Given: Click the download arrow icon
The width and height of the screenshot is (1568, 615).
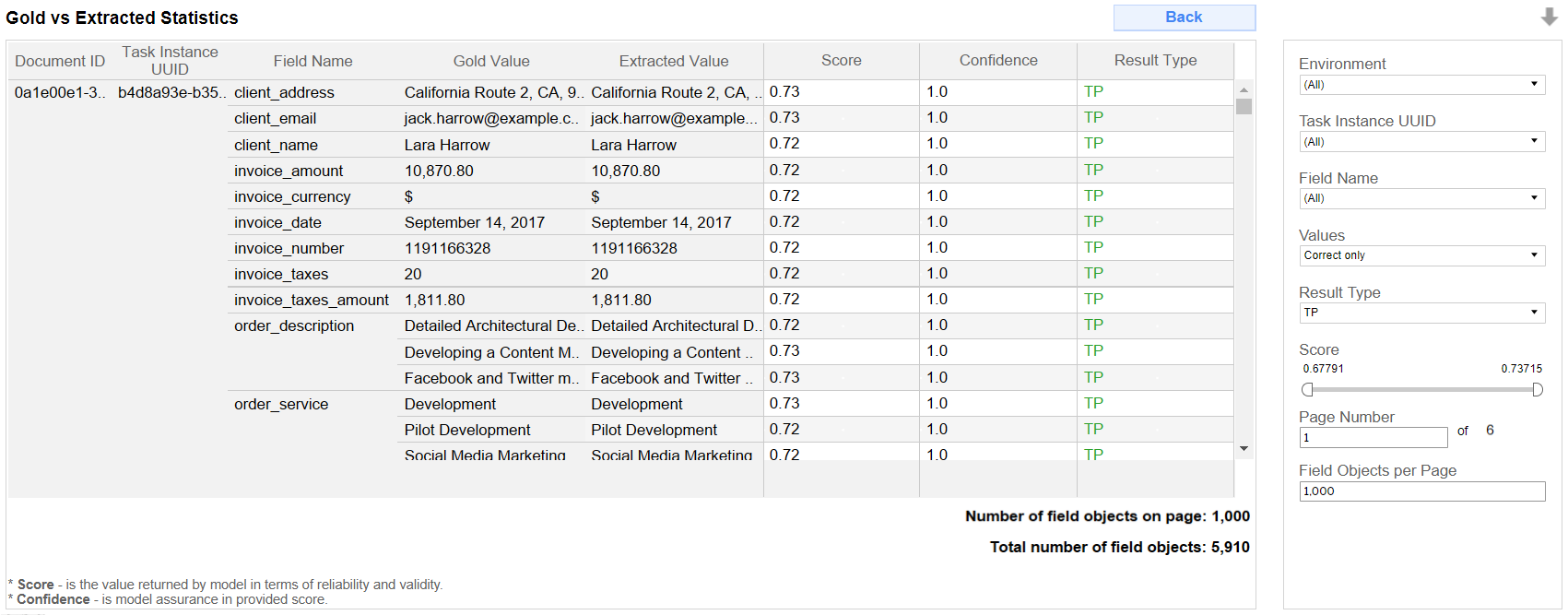Looking at the screenshot, I should pyautogui.click(x=1549, y=17).
